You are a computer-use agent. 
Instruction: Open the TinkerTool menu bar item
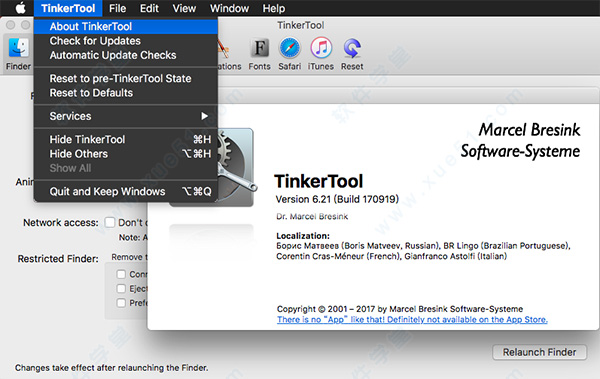click(68, 8)
